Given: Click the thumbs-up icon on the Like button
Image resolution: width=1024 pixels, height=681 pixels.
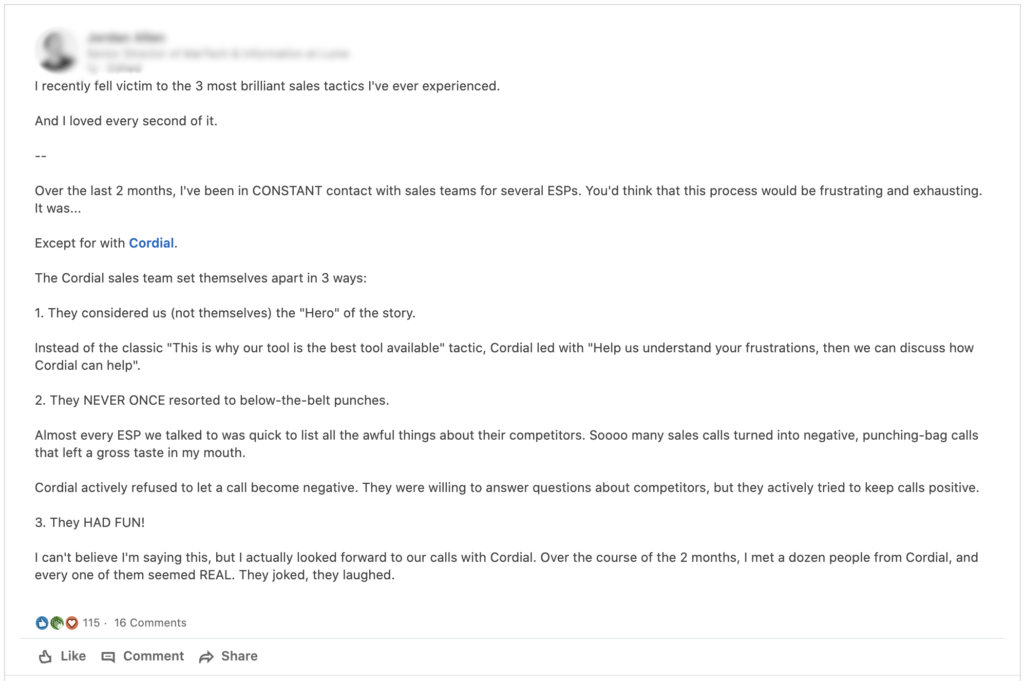Looking at the screenshot, I should click(45, 657).
